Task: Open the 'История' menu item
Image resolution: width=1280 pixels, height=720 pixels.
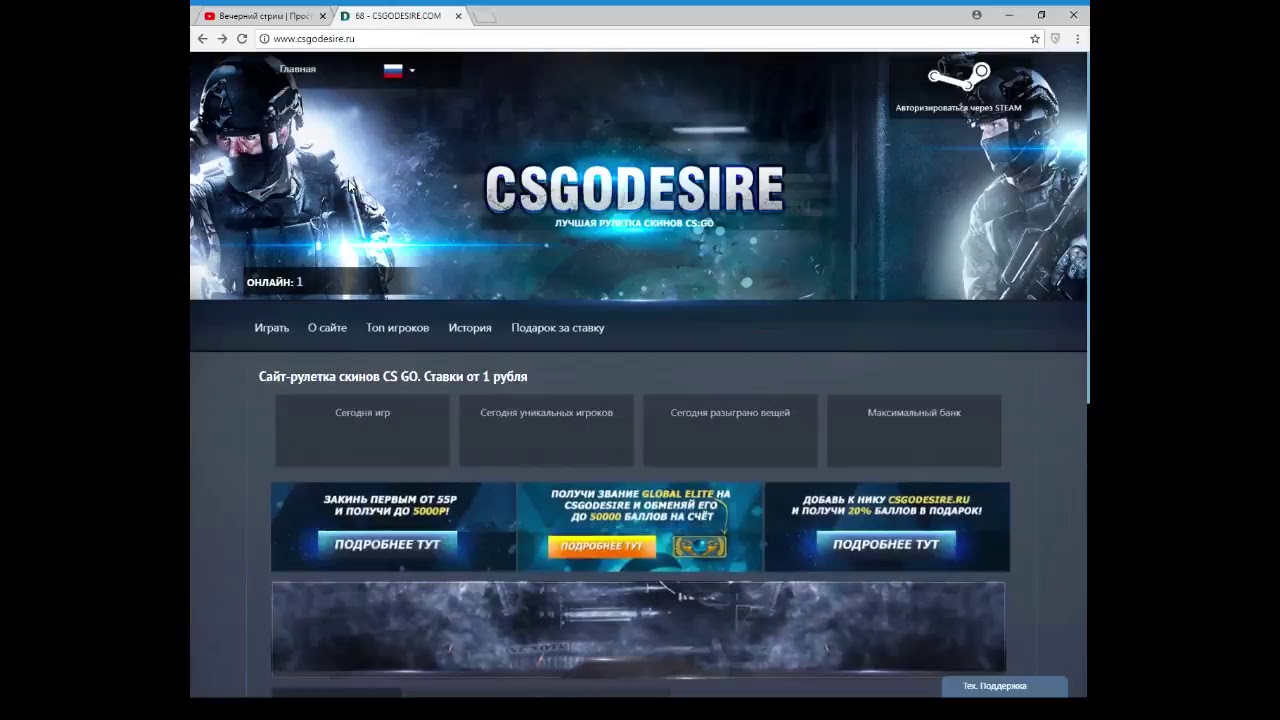Action: click(470, 328)
